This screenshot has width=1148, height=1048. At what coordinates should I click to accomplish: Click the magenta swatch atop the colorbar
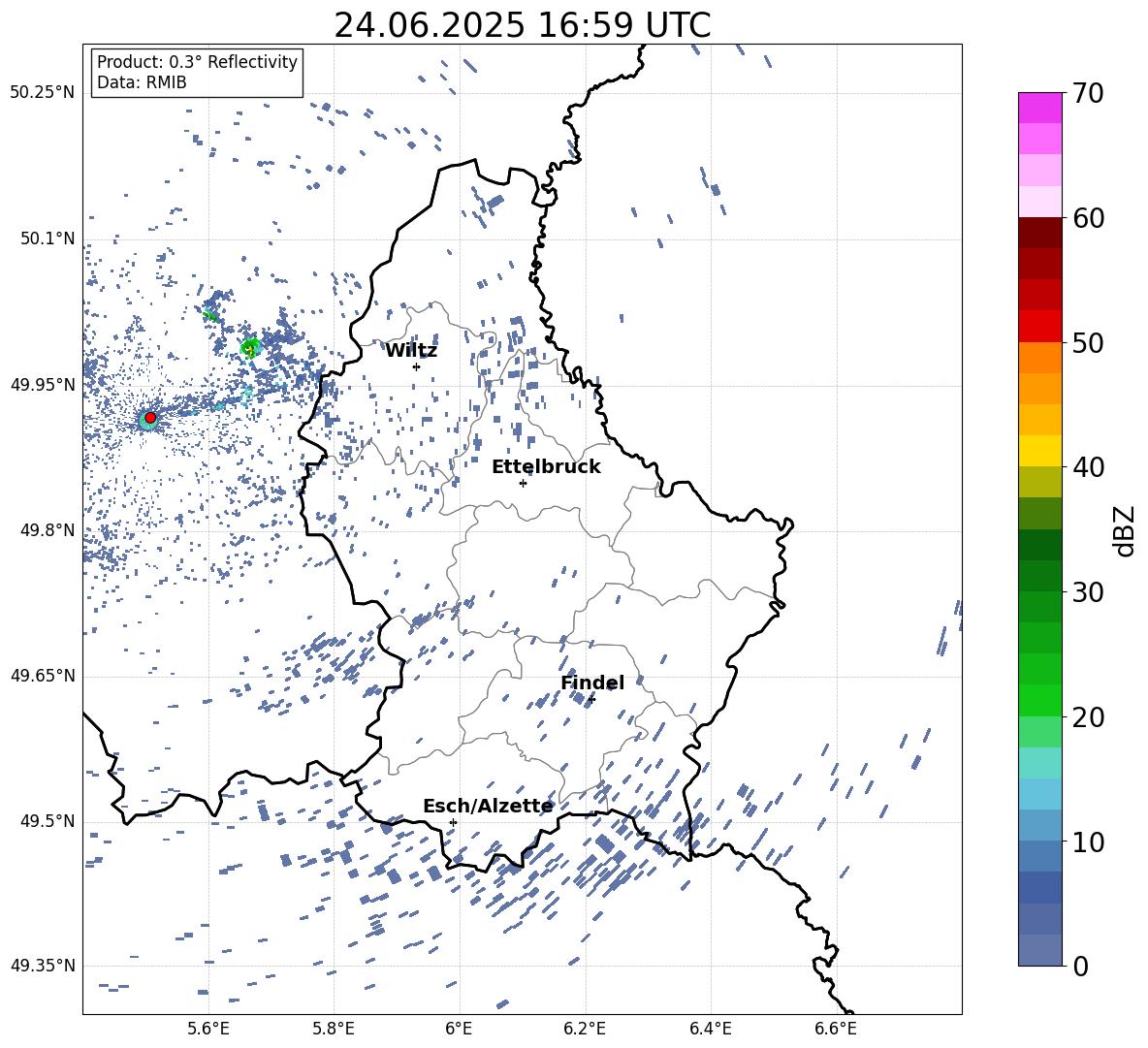point(1039,108)
